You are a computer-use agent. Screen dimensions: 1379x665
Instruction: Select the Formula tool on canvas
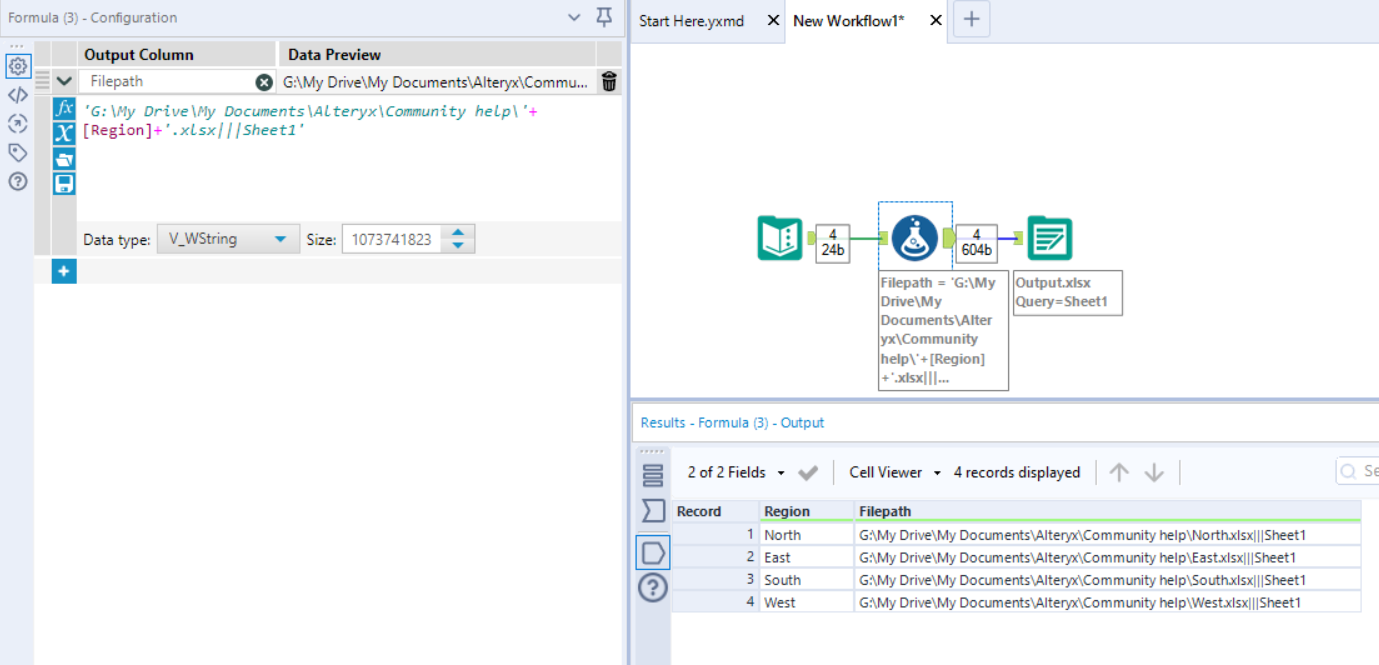tap(914, 238)
